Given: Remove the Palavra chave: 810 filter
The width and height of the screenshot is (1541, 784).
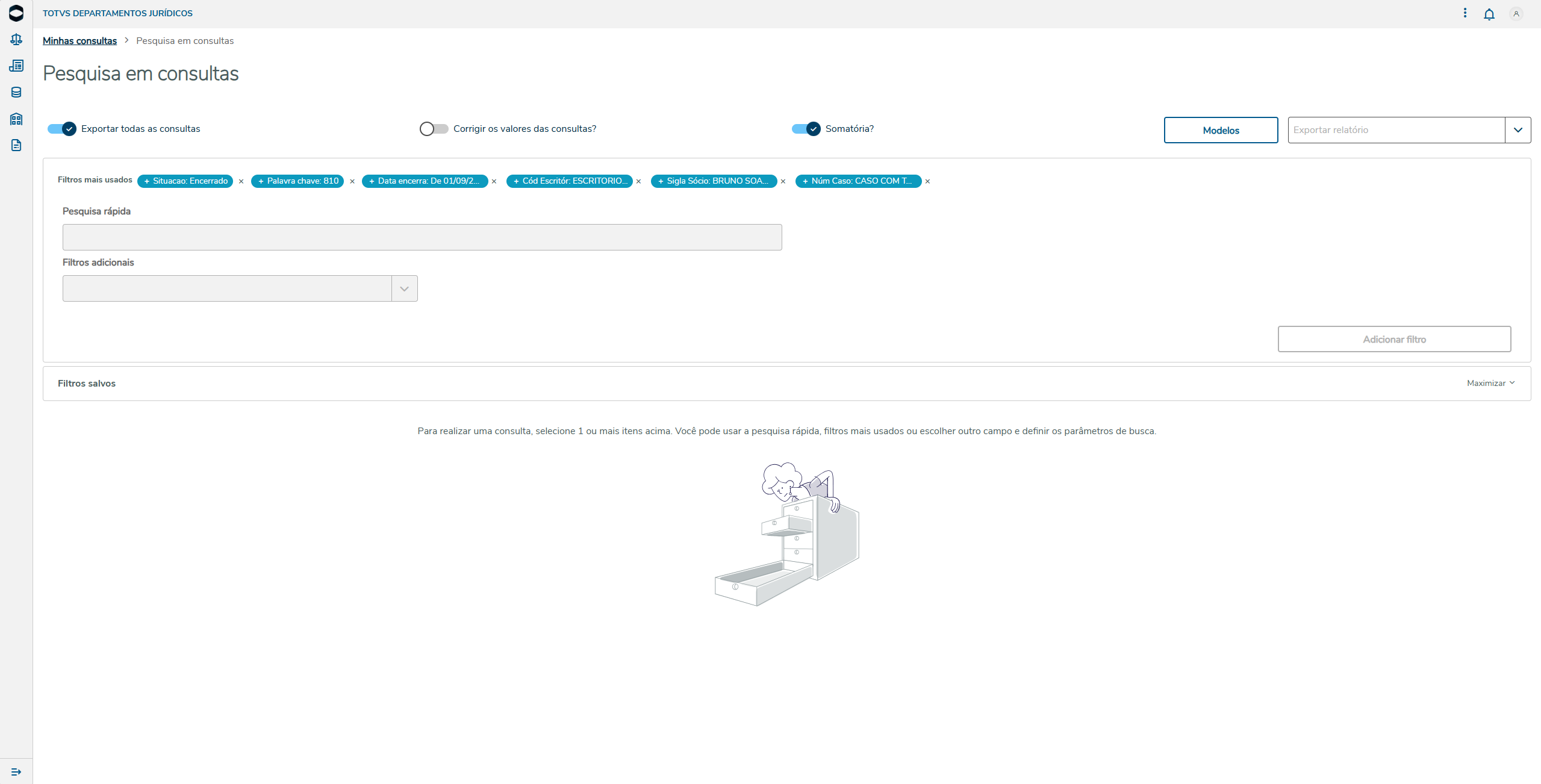Looking at the screenshot, I should click(x=352, y=182).
